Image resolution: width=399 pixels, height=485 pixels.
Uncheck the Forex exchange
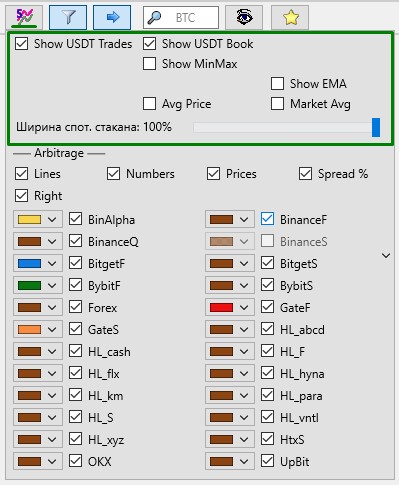75,307
